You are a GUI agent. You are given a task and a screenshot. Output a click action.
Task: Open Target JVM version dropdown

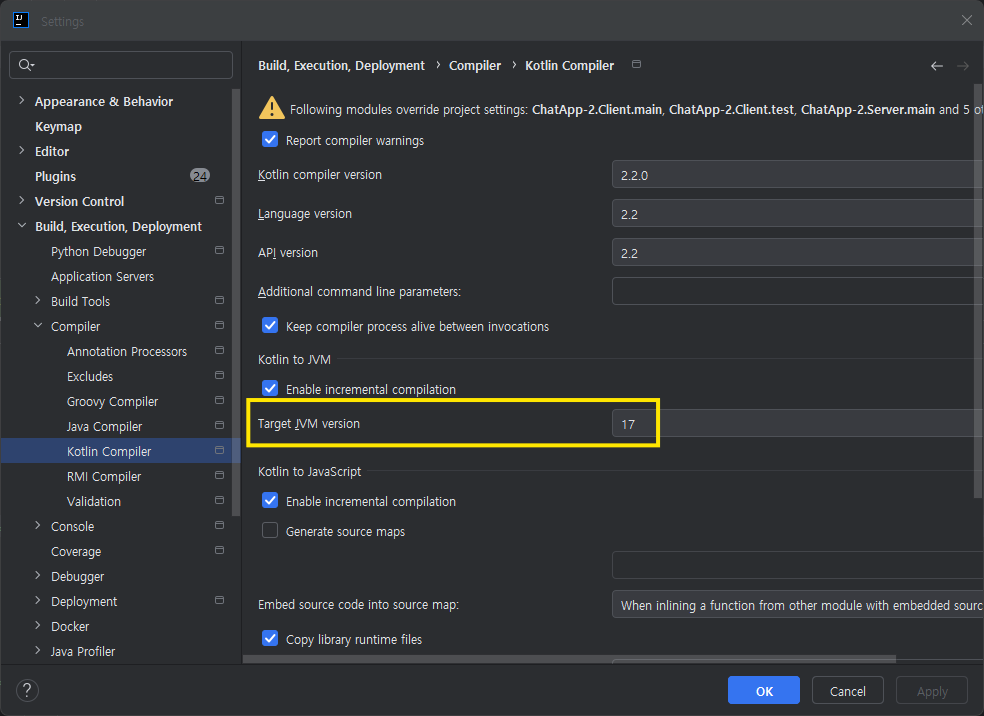(797, 424)
